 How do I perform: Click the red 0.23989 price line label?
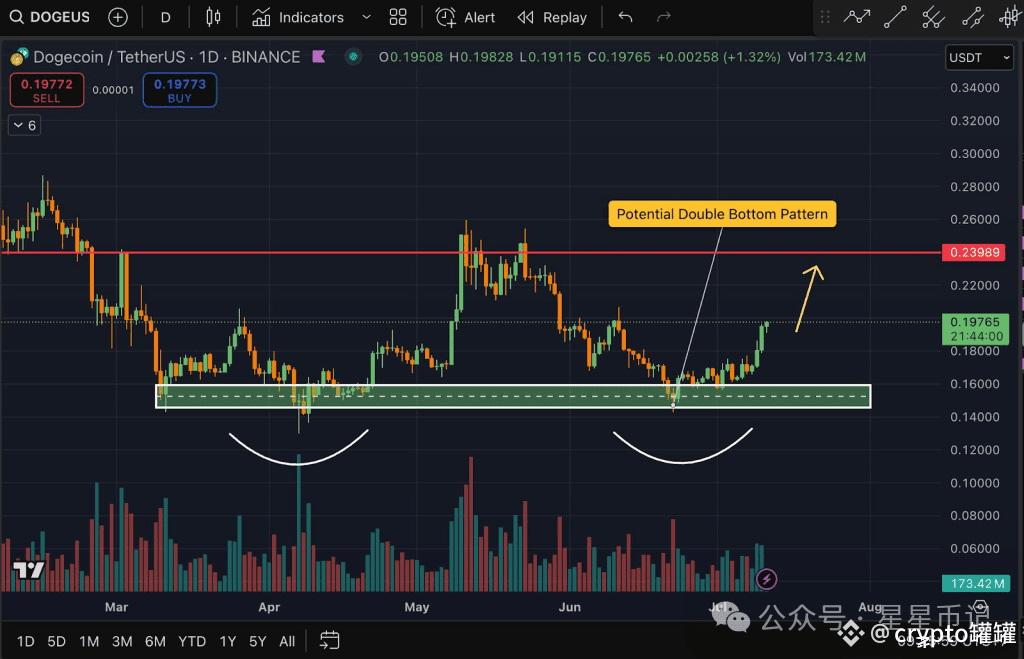974,253
